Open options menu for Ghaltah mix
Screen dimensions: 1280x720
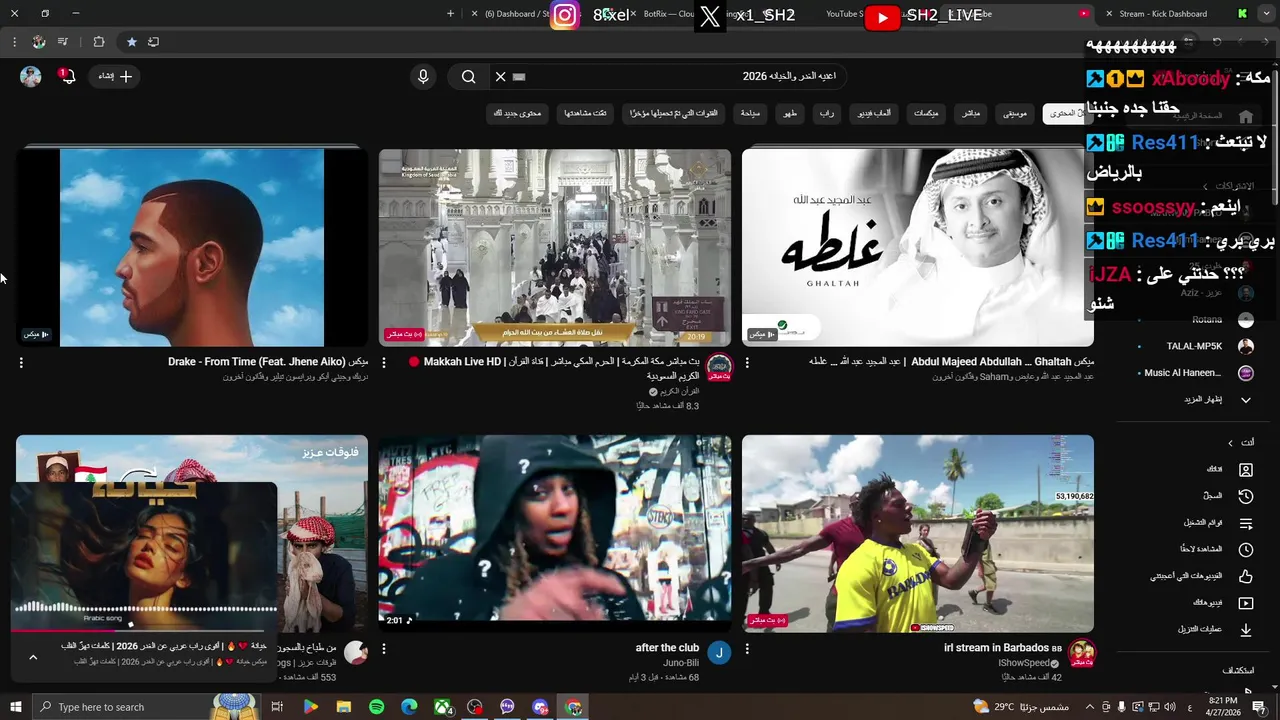point(747,363)
